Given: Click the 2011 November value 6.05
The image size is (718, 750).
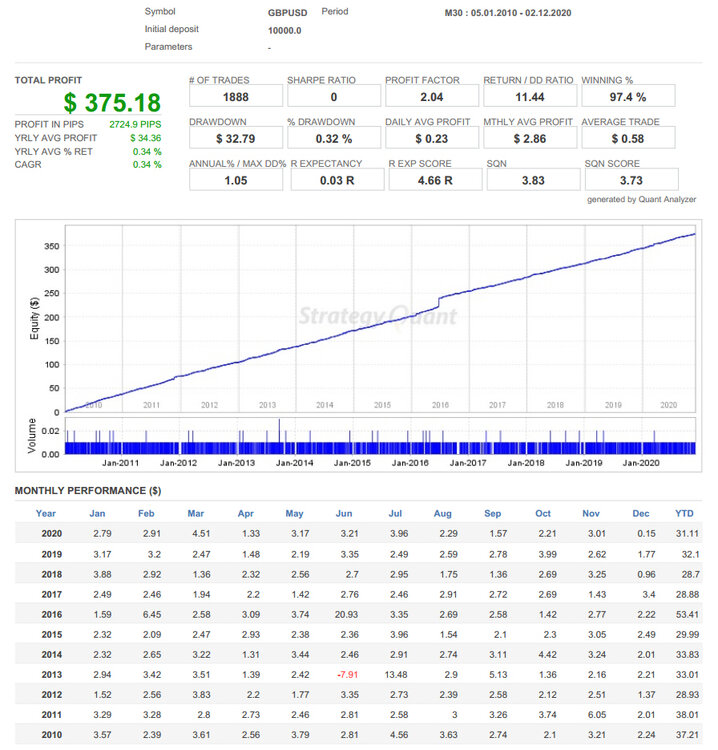Looking at the screenshot, I should click(597, 715).
